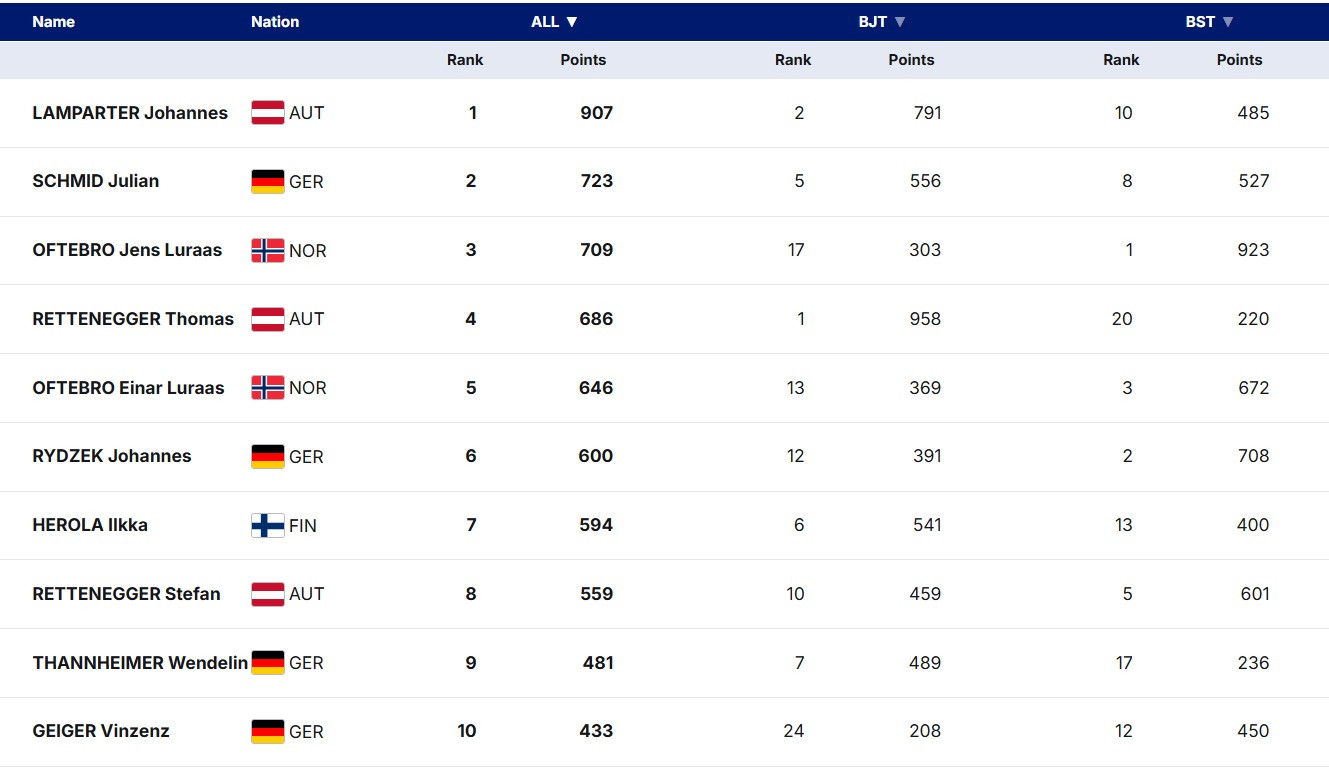Click the BJT Points subheader

click(911, 60)
